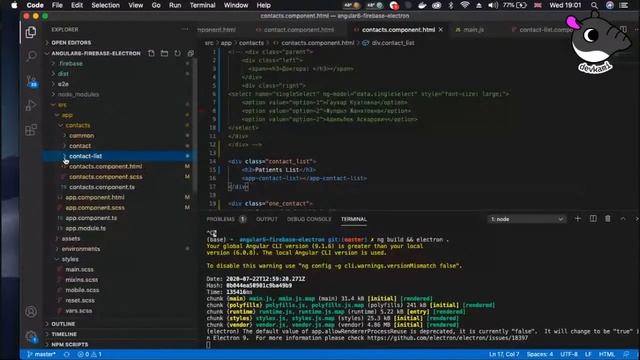Expand the node_modules folder
The image size is (640, 360).
pos(78,94)
